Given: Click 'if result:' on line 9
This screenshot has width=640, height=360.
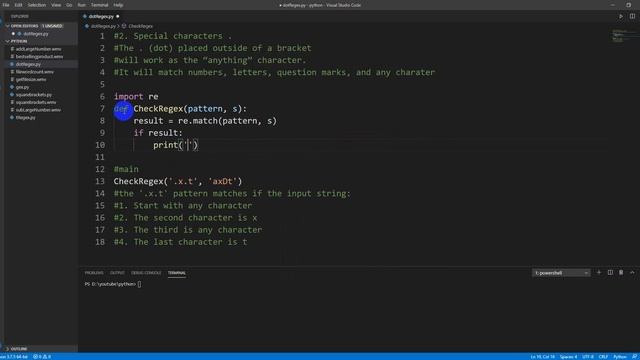Looking at the screenshot, I should tap(158, 133).
